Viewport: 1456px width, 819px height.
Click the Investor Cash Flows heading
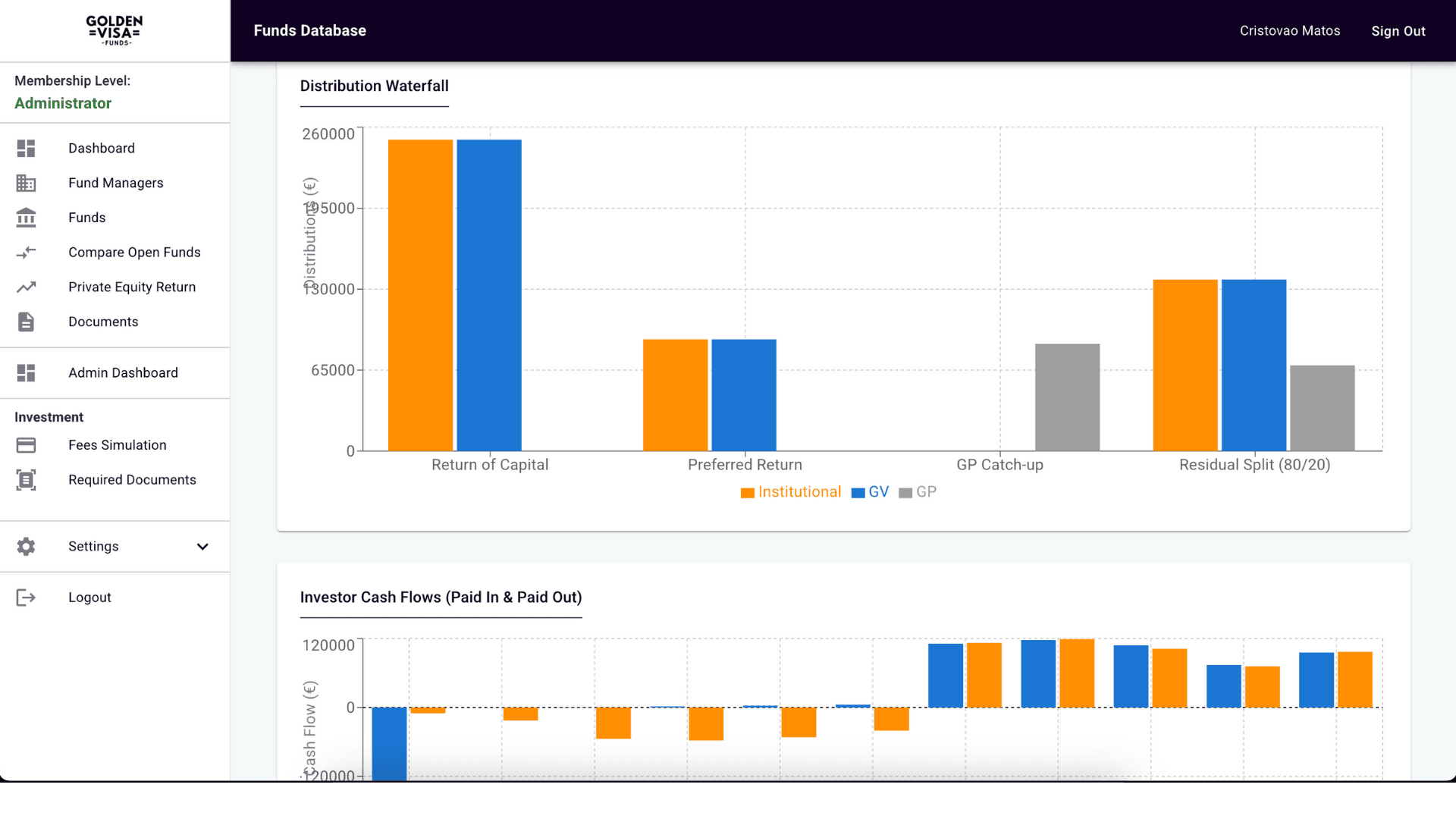[x=441, y=598]
